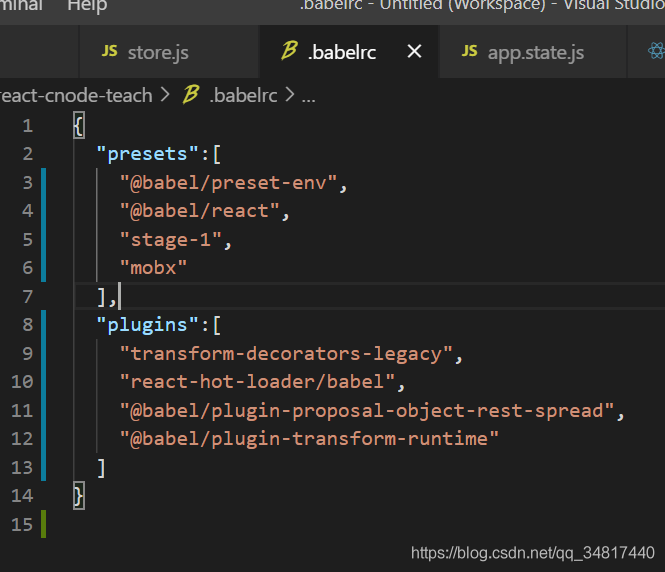Click the "stage-1" string
Viewport: 665px width, 572px height.
[171, 240]
